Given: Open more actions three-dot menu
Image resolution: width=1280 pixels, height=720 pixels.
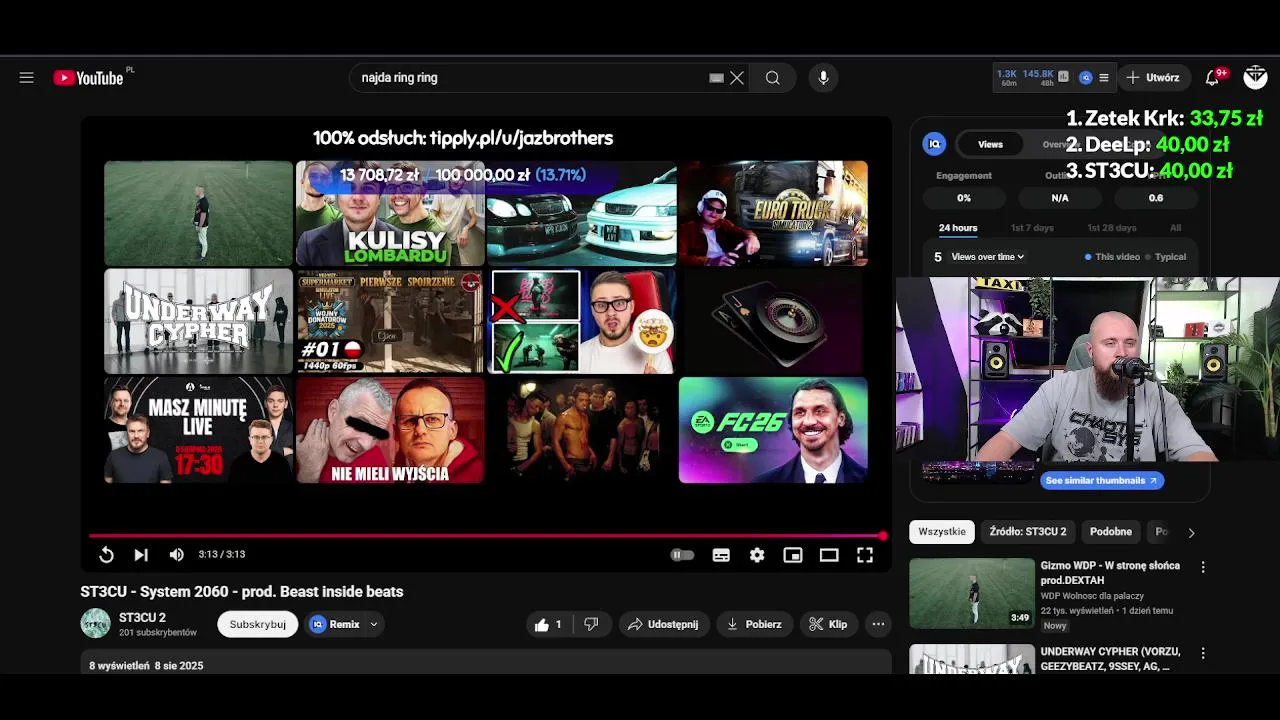Looking at the screenshot, I should 878,624.
